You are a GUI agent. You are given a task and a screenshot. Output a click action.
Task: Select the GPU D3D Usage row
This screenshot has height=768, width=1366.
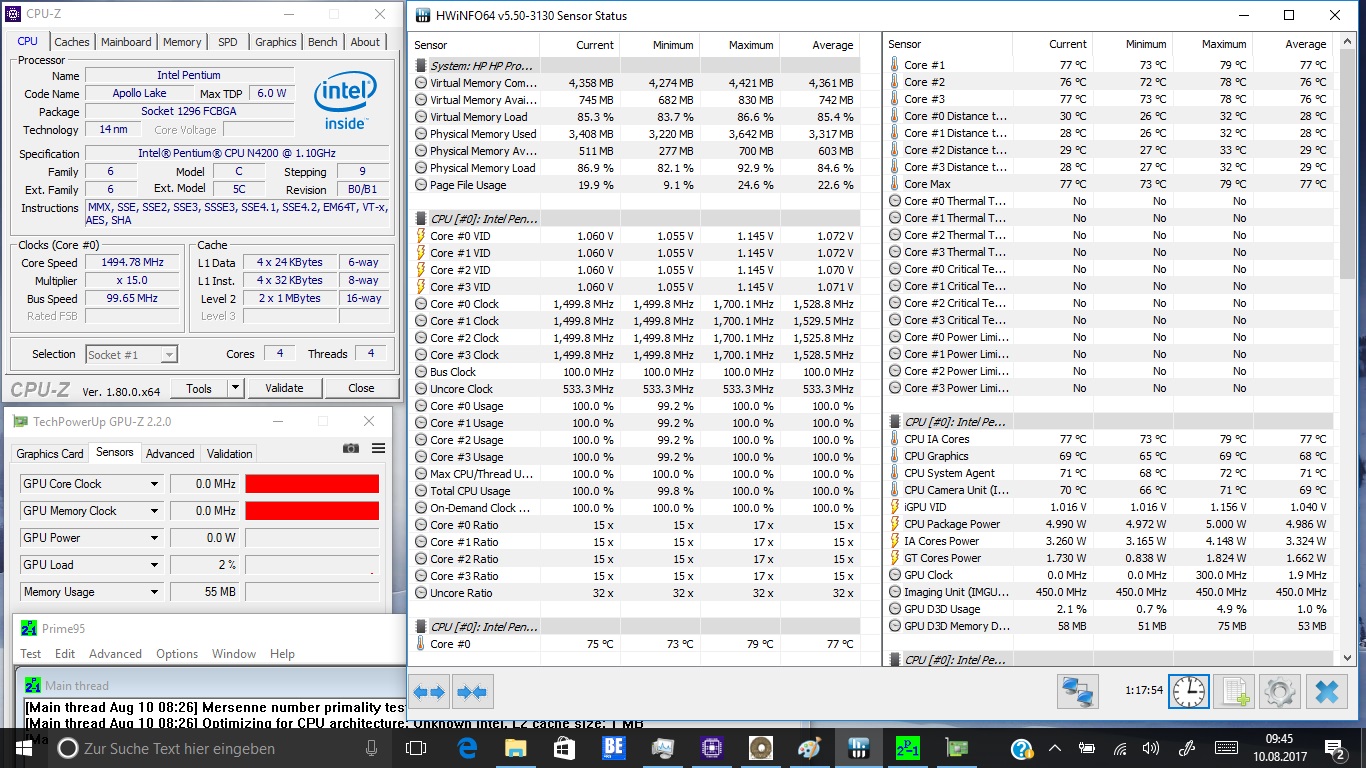coord(1109,609)
